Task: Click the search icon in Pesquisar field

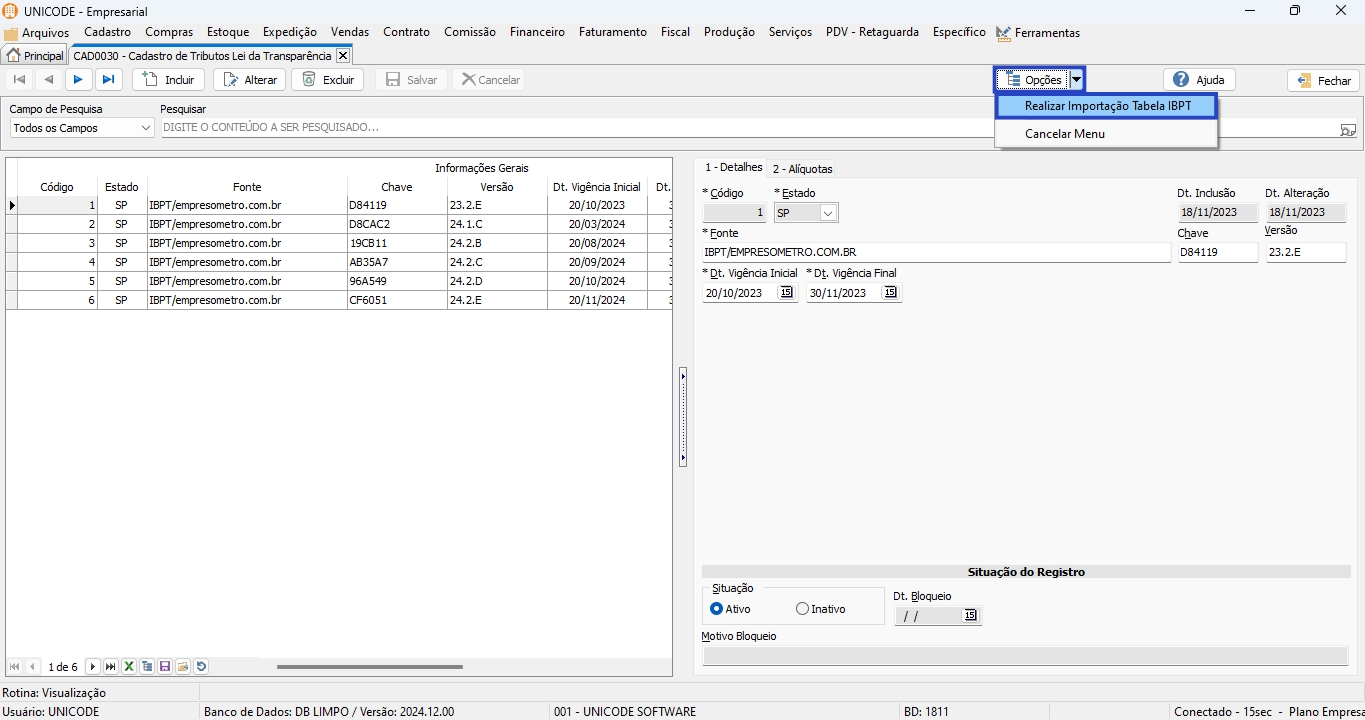Action: point(1347,129)
